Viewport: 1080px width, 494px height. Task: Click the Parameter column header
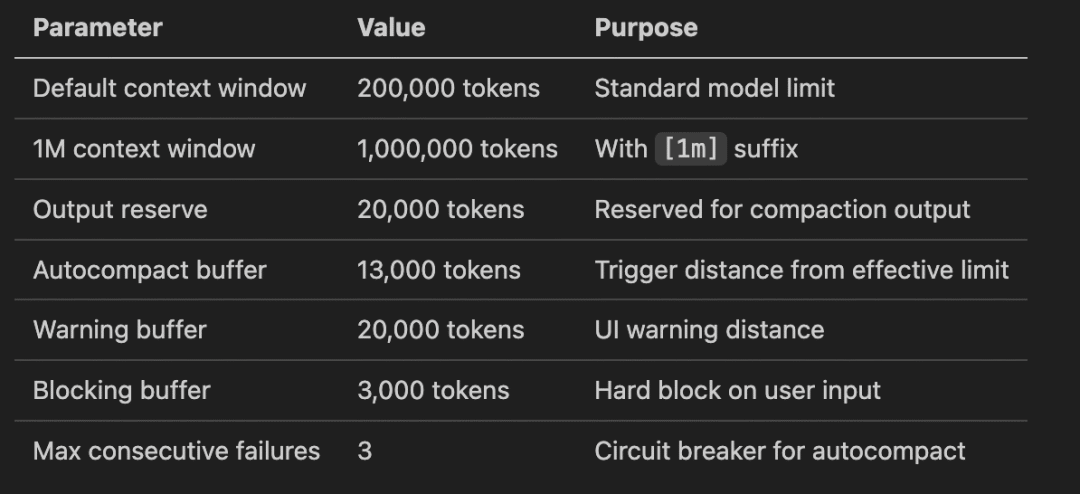pos(98,28)
